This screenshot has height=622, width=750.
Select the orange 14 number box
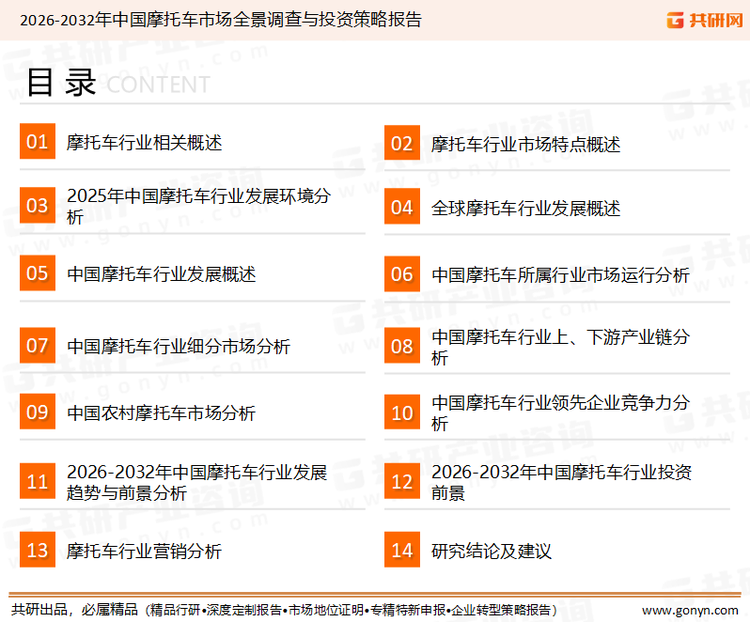(402, 550)
